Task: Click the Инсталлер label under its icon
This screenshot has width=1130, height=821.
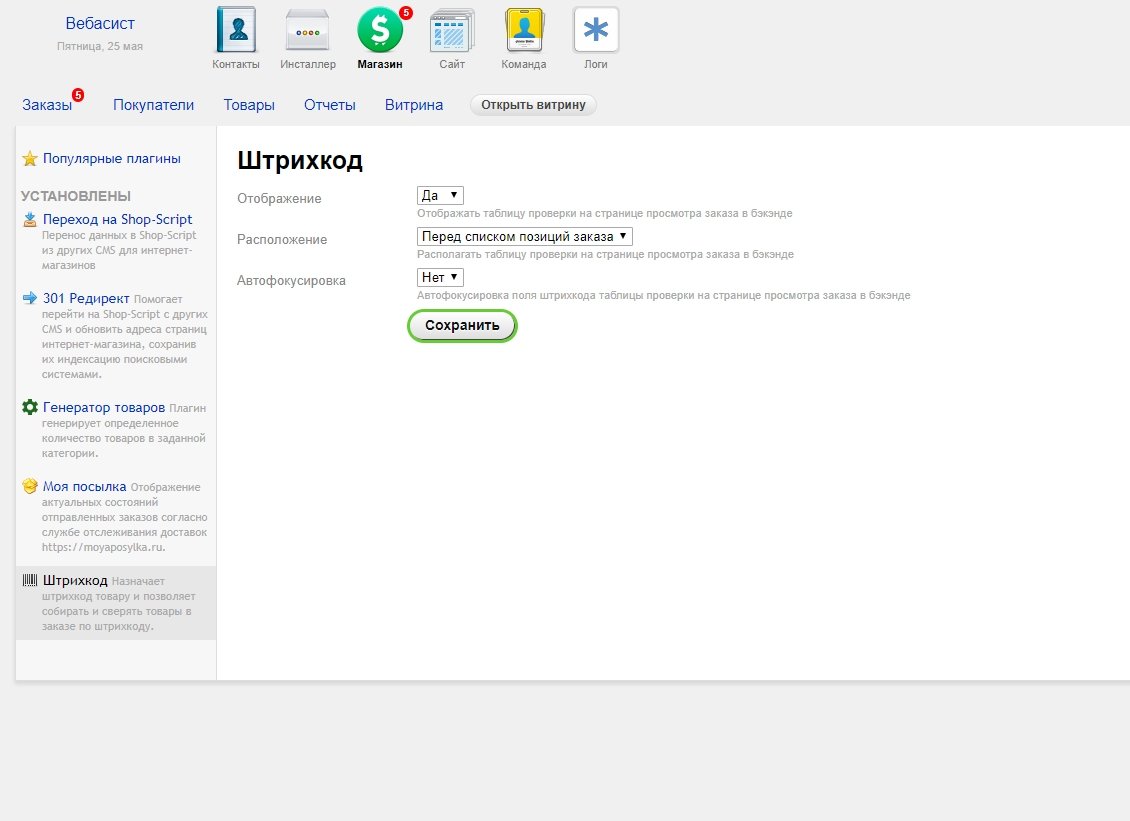Action: [308, 64]
